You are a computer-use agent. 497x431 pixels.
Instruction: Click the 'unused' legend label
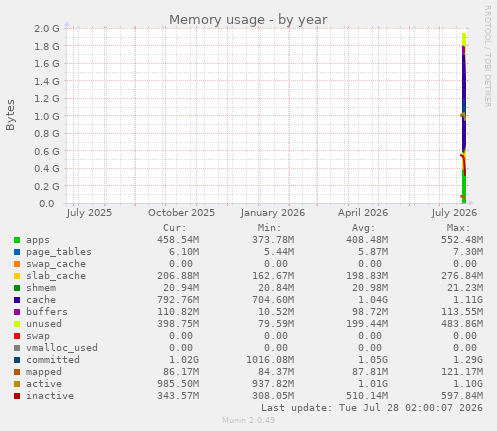pyautogui.click(x=44, y=324)
